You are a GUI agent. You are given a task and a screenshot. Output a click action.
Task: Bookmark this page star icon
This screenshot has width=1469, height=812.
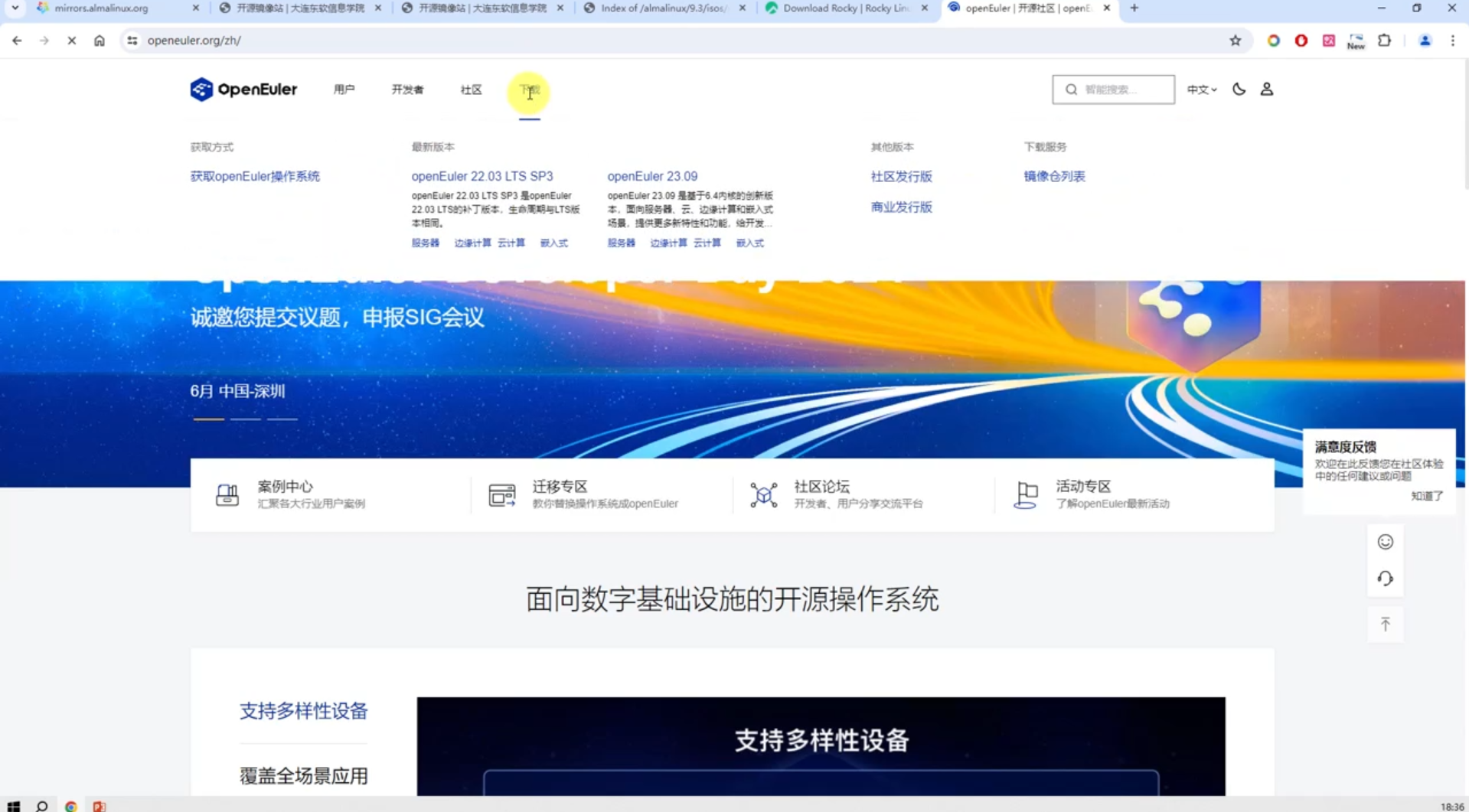1235,41
